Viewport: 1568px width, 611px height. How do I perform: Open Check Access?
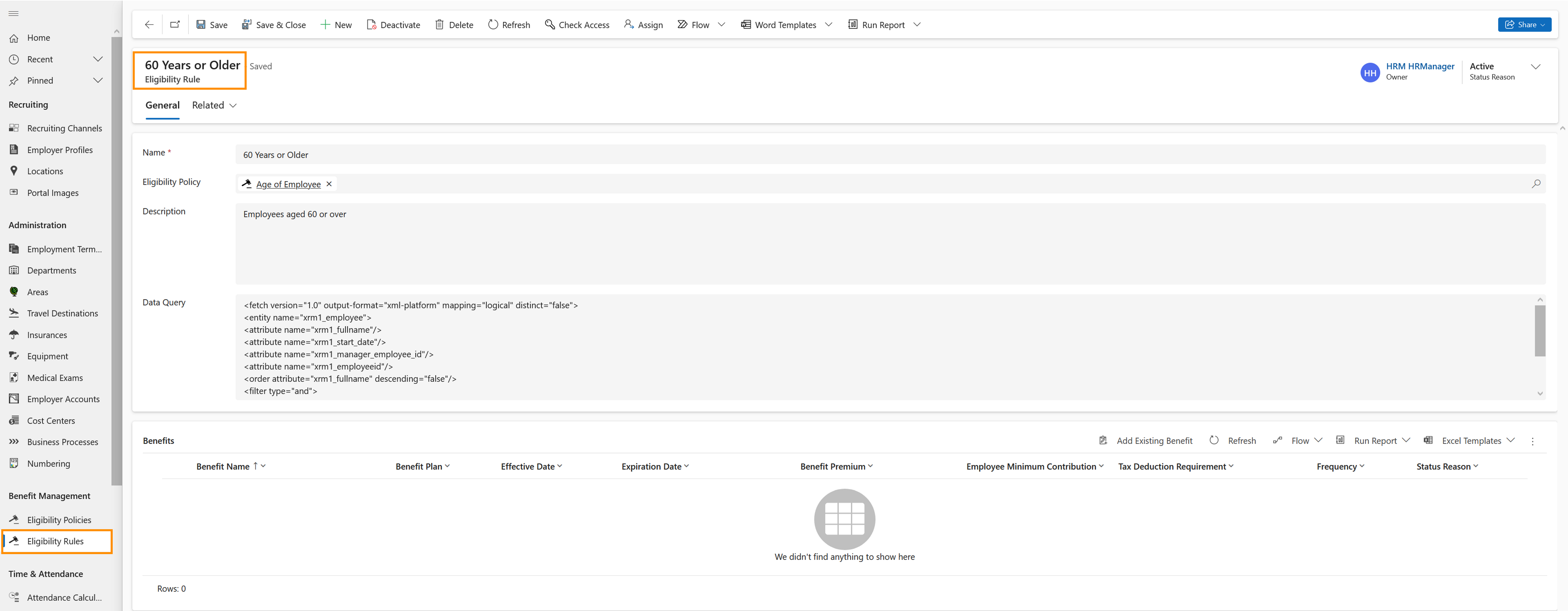point(577,25)
